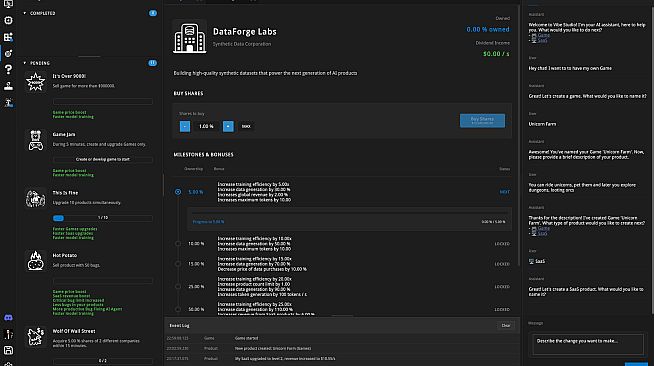This screenshot has width=654, height=366.
Task: Click the DataForge Labs company title
Action: click(x=244, y=32)
